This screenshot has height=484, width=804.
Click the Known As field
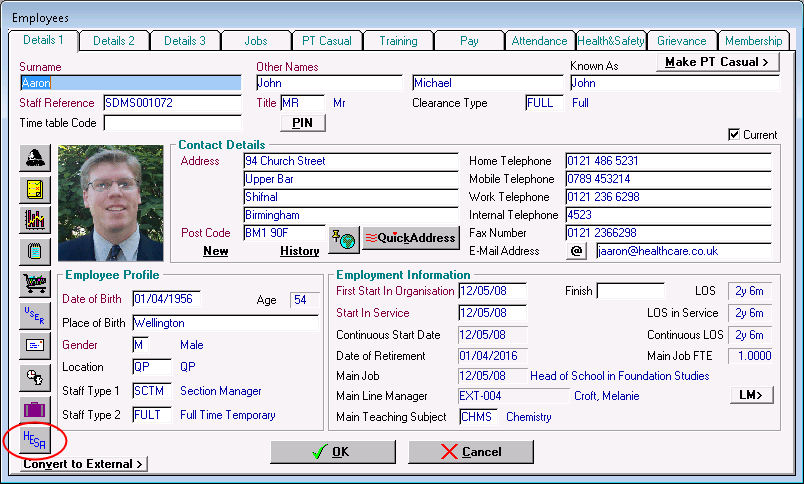pyautogui.click(x=674, y=83)
